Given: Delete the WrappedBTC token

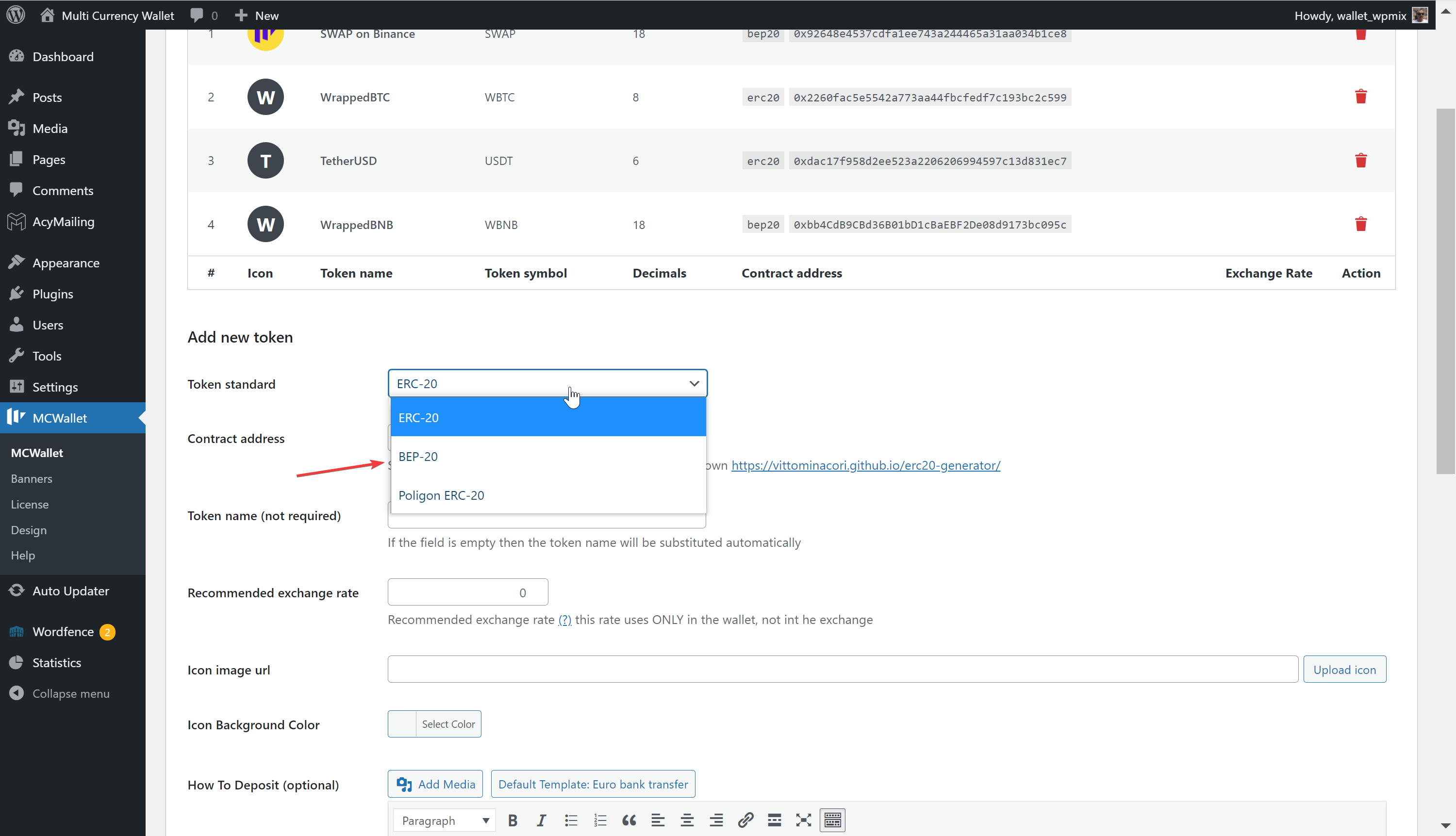Looking at the screenshot, I should point(1361,97).
